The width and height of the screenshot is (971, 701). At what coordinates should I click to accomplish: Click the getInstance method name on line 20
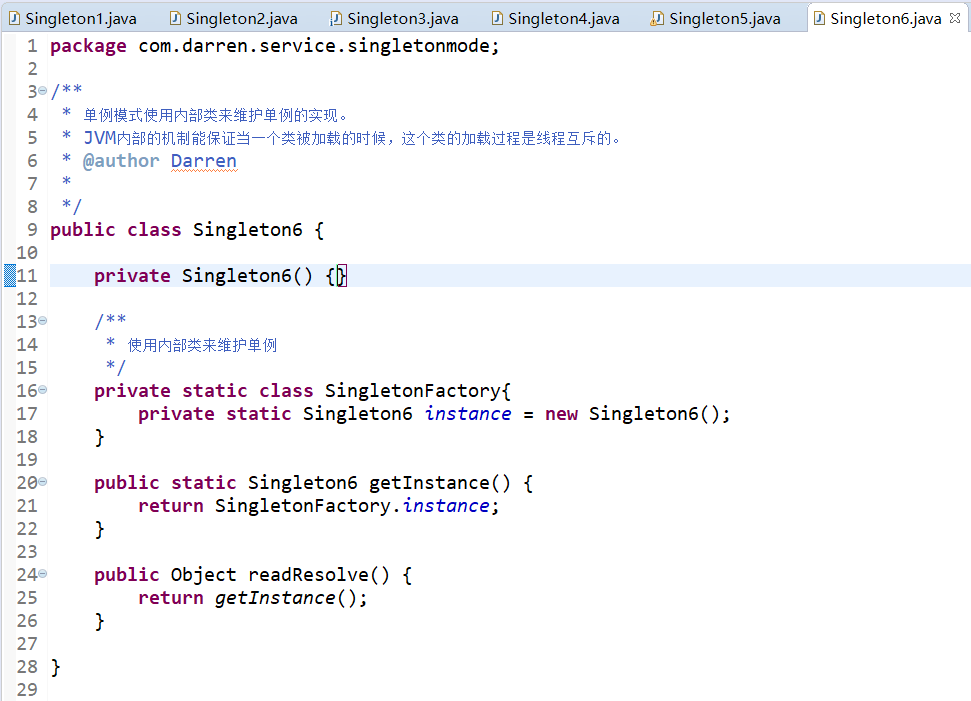click(x=429, y=483)
